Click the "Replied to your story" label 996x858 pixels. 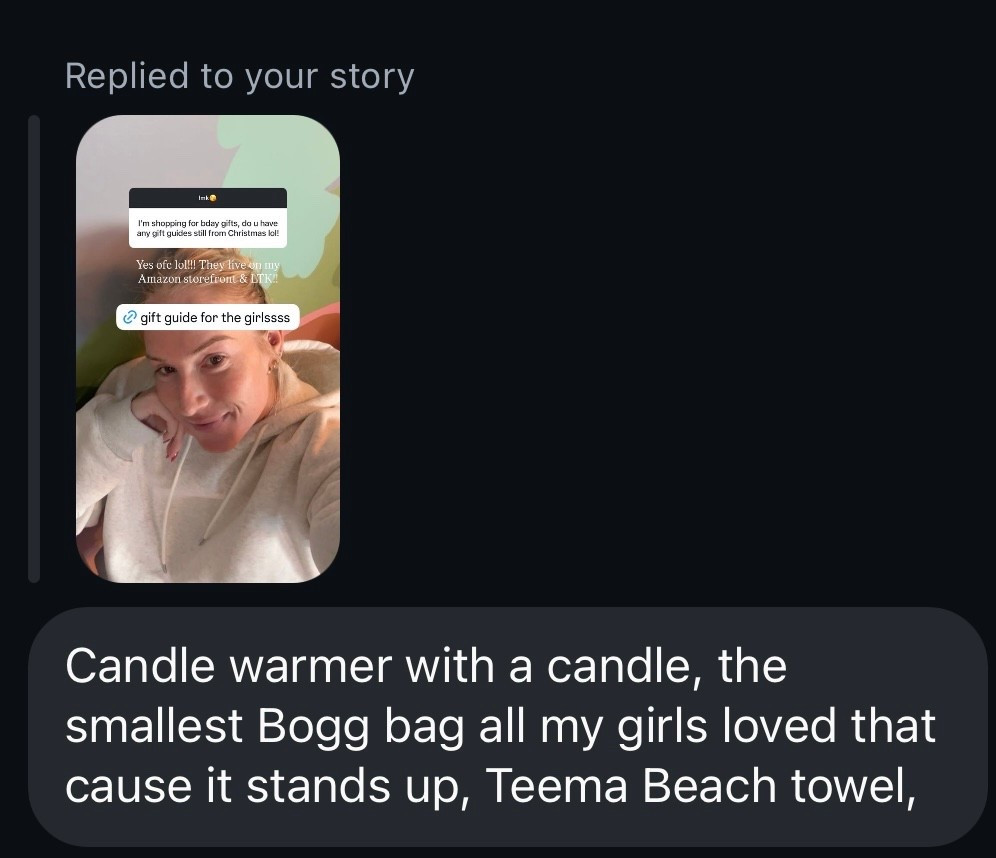239,76
